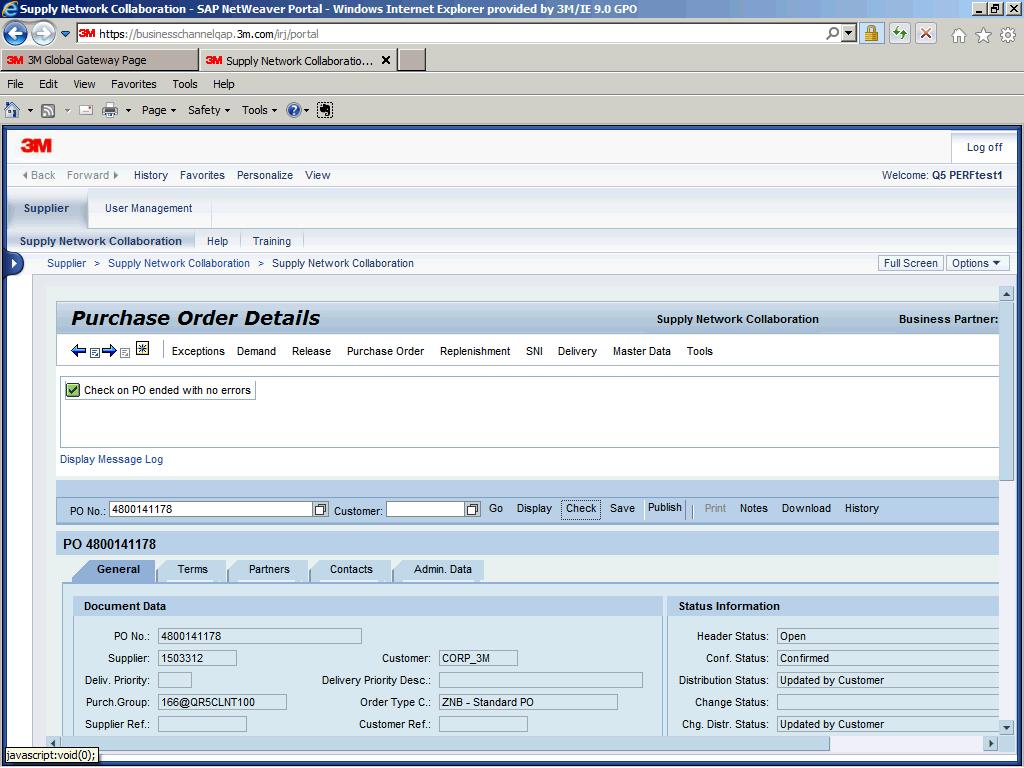This screenshot has width=1024, height=768.
Task: Click the address bar search magnifier icon
Action: coord(832,33)
